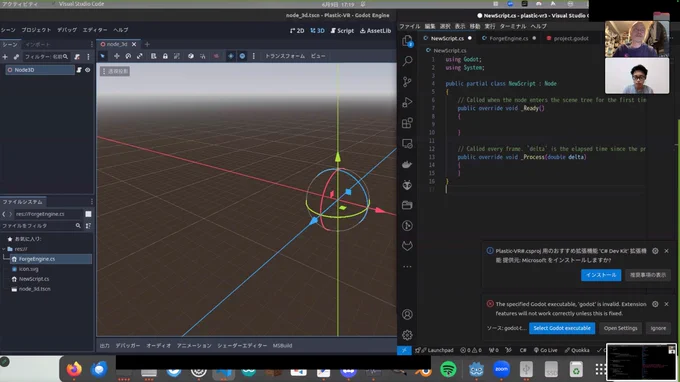Select Node3D in scene tree

(x=40, y=70)
